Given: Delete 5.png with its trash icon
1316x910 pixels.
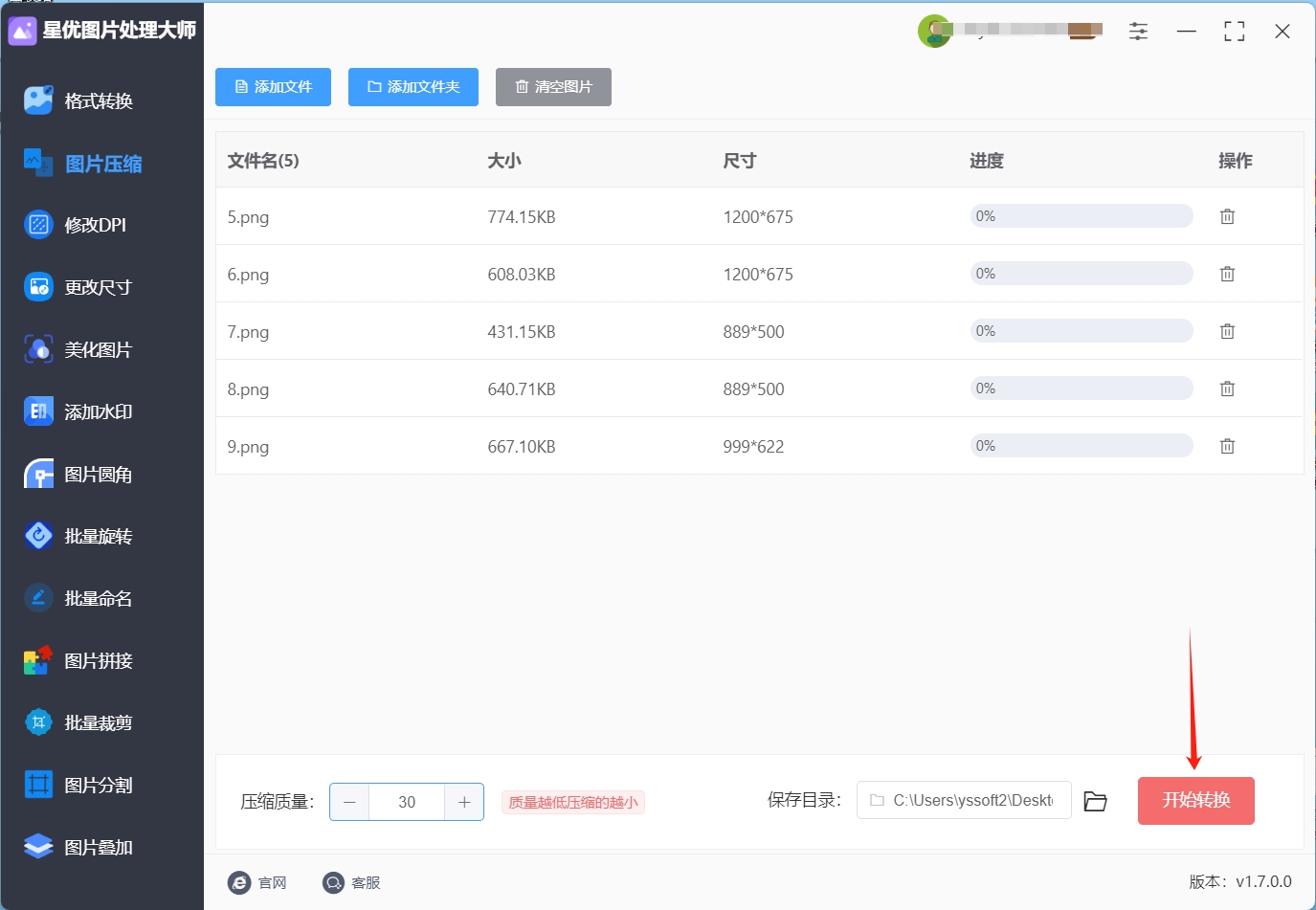Looking at the screenshot, I should (1227, 216).
